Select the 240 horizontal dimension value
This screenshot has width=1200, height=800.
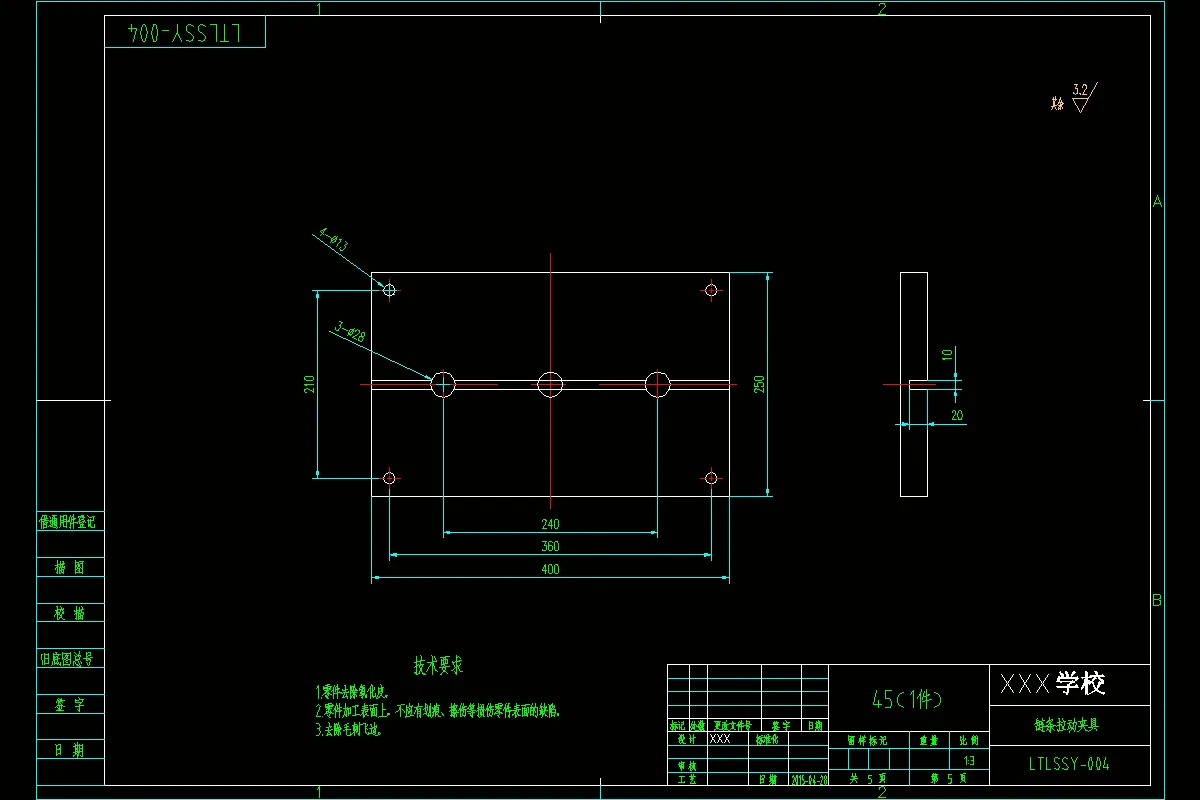[551, 524]
